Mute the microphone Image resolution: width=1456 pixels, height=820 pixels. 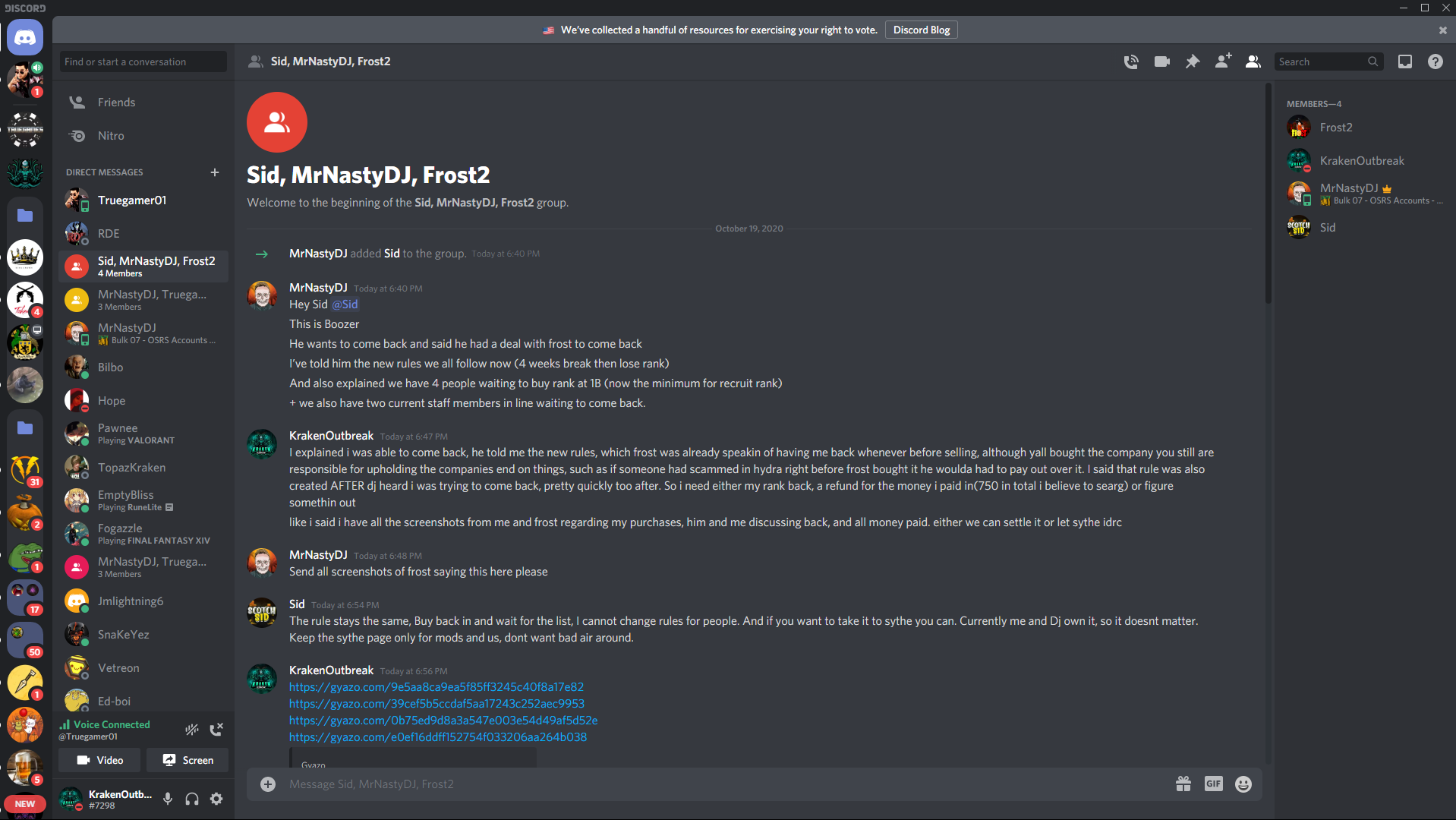[x=168, y=799]
